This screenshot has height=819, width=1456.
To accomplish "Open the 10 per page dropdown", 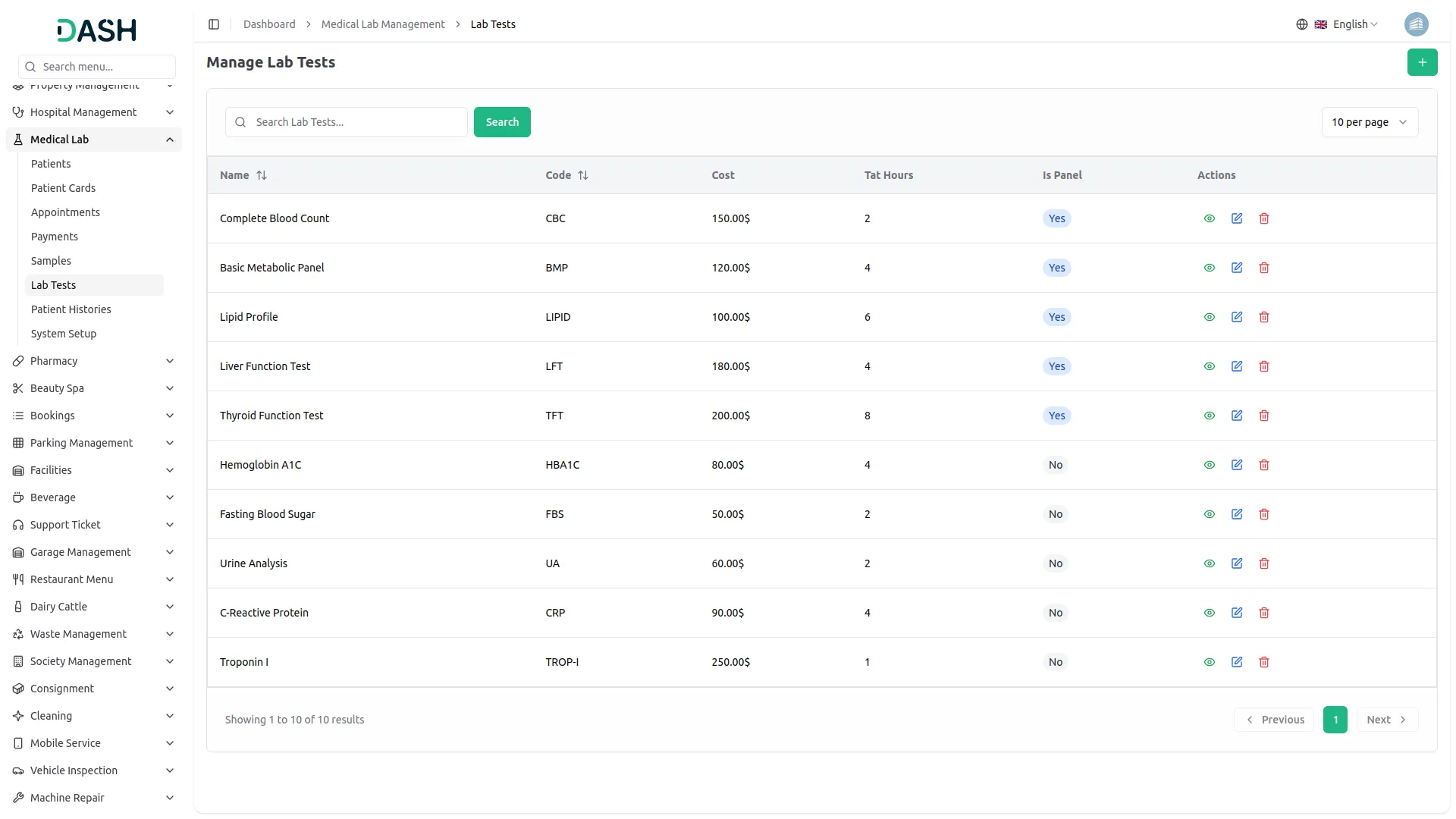I will pyautogui.click(x=1369, y=122).
